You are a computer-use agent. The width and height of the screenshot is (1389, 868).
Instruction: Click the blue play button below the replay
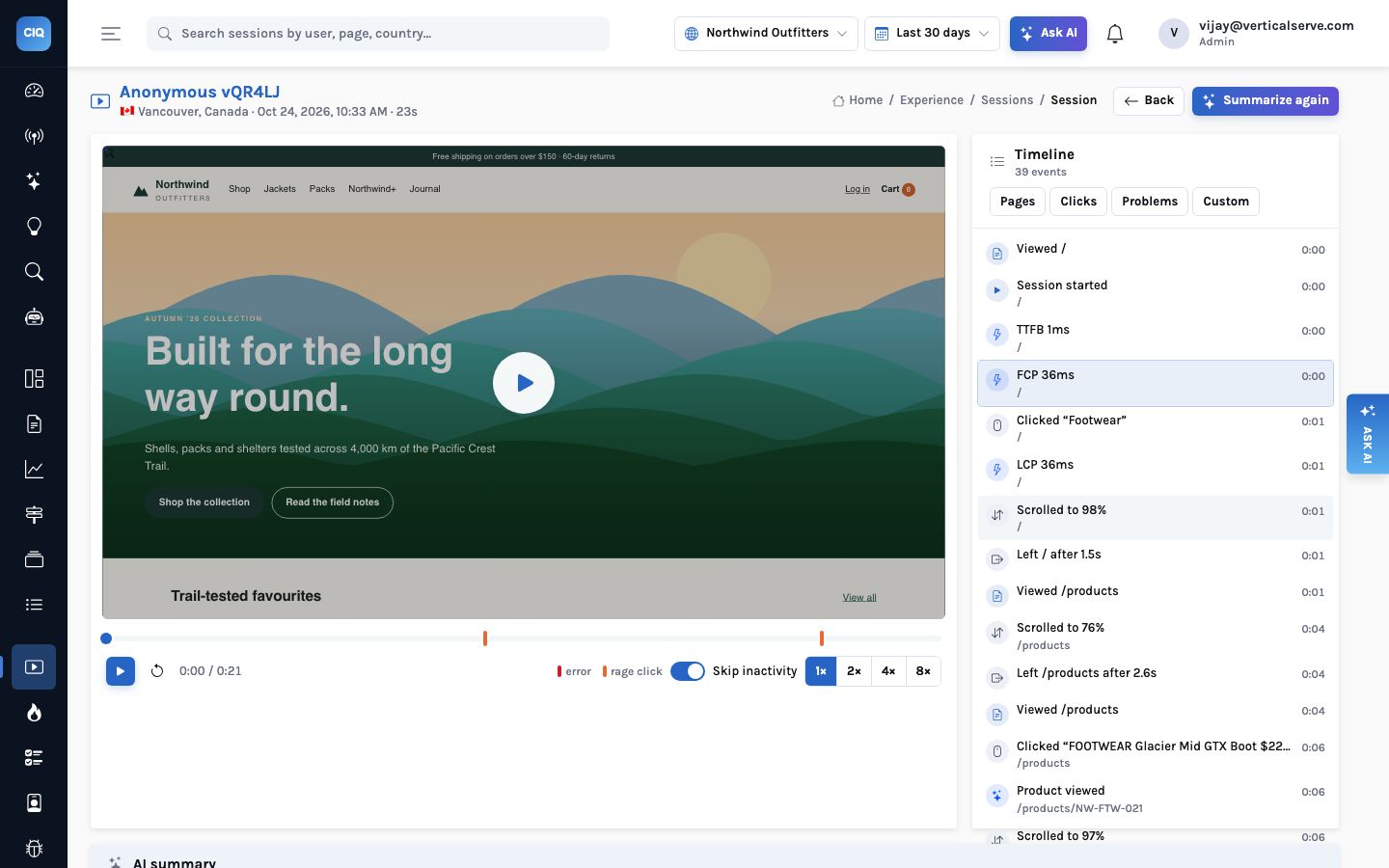pos(121,671)
